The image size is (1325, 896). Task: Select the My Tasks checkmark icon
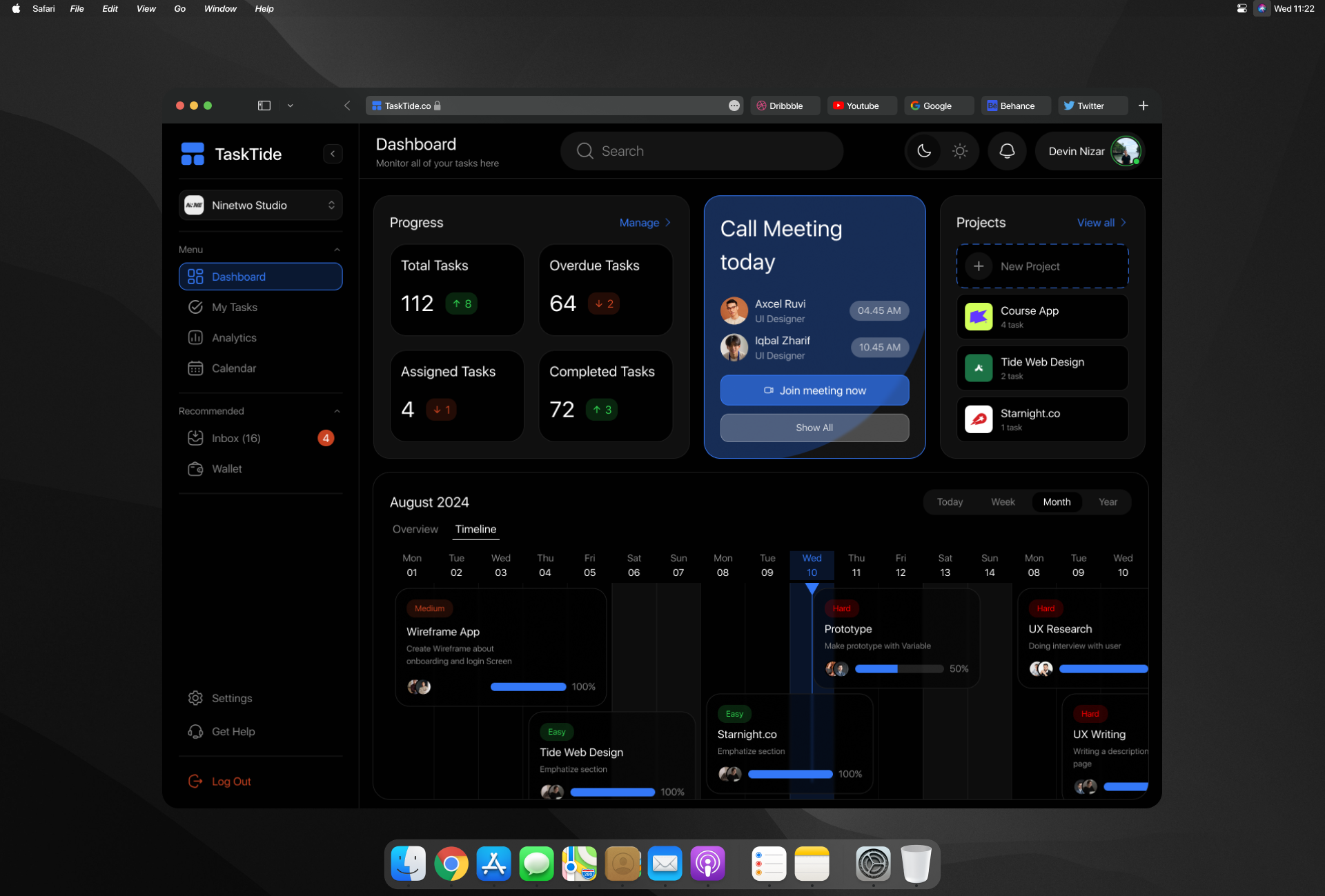click(x=195, y=307)
